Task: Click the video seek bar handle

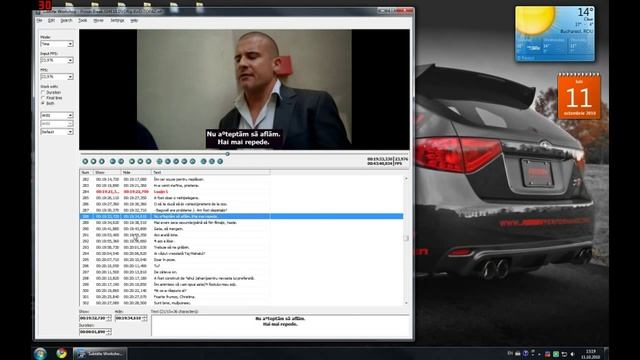Action: pyautogui.click(x=227, y=154)
